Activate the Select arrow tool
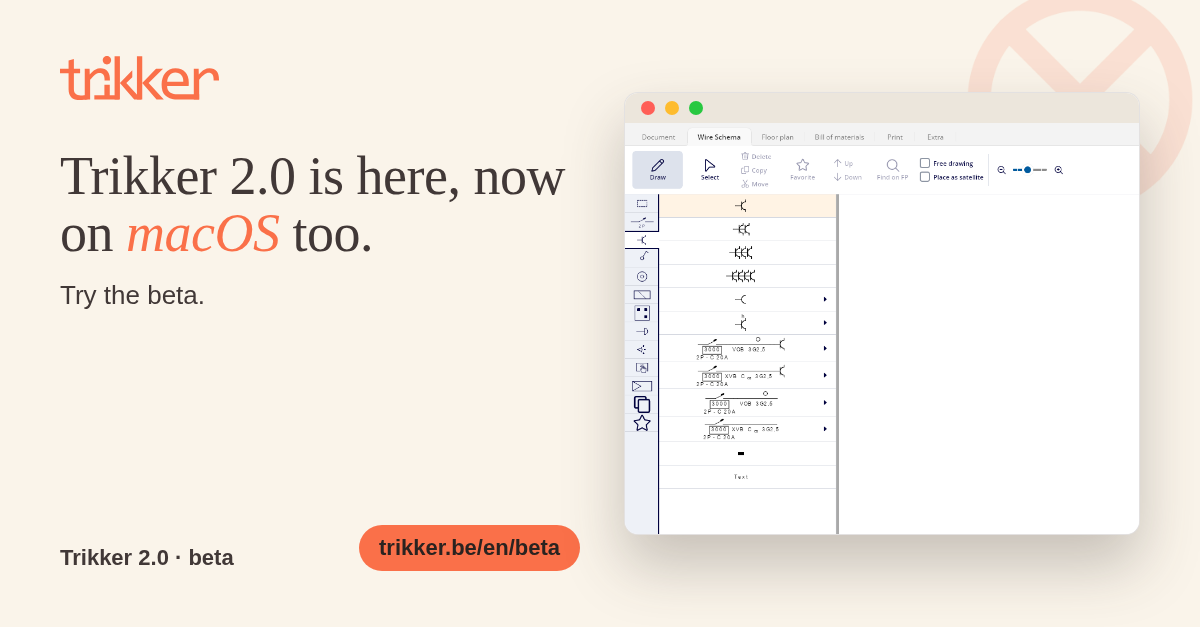This screenshot has height=627, width=1200. coord(710,169)
